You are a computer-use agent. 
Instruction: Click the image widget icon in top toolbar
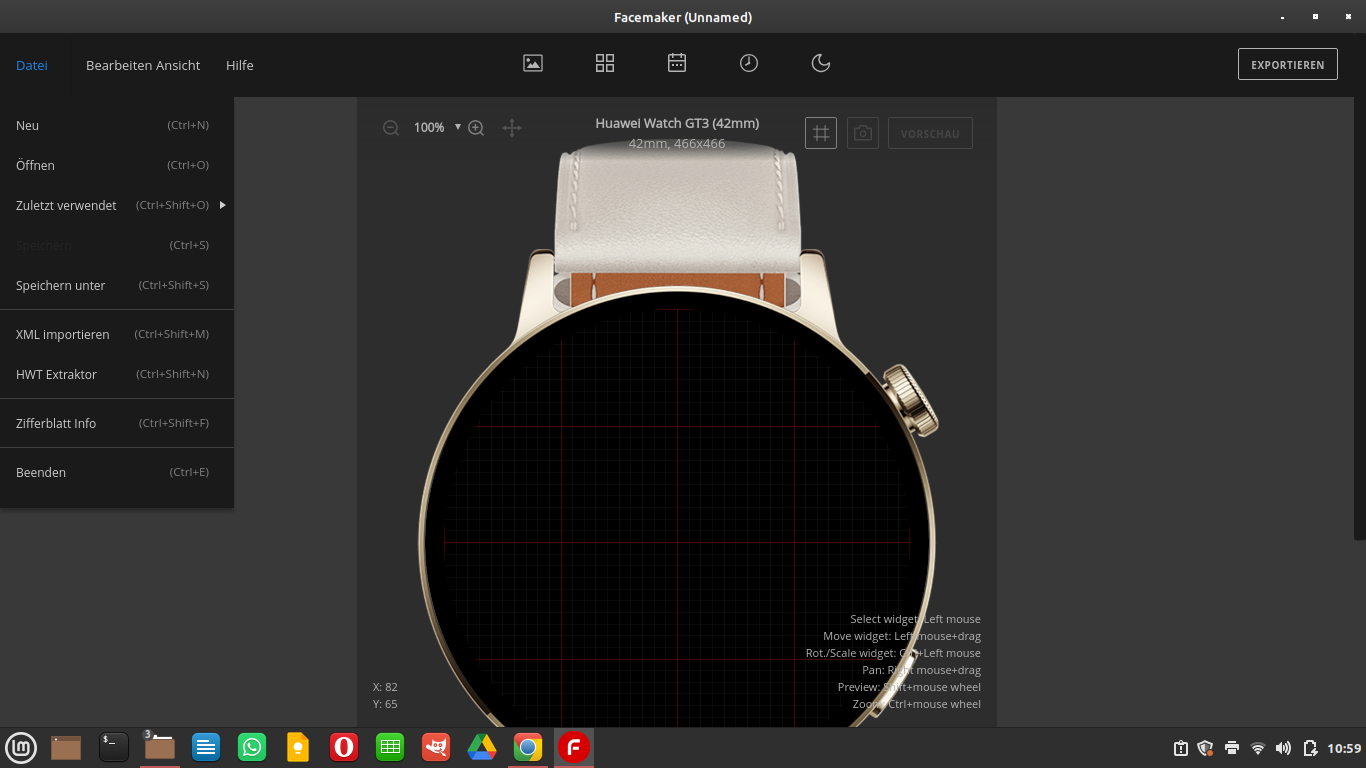pyautogui.click(x=533, y=63)
